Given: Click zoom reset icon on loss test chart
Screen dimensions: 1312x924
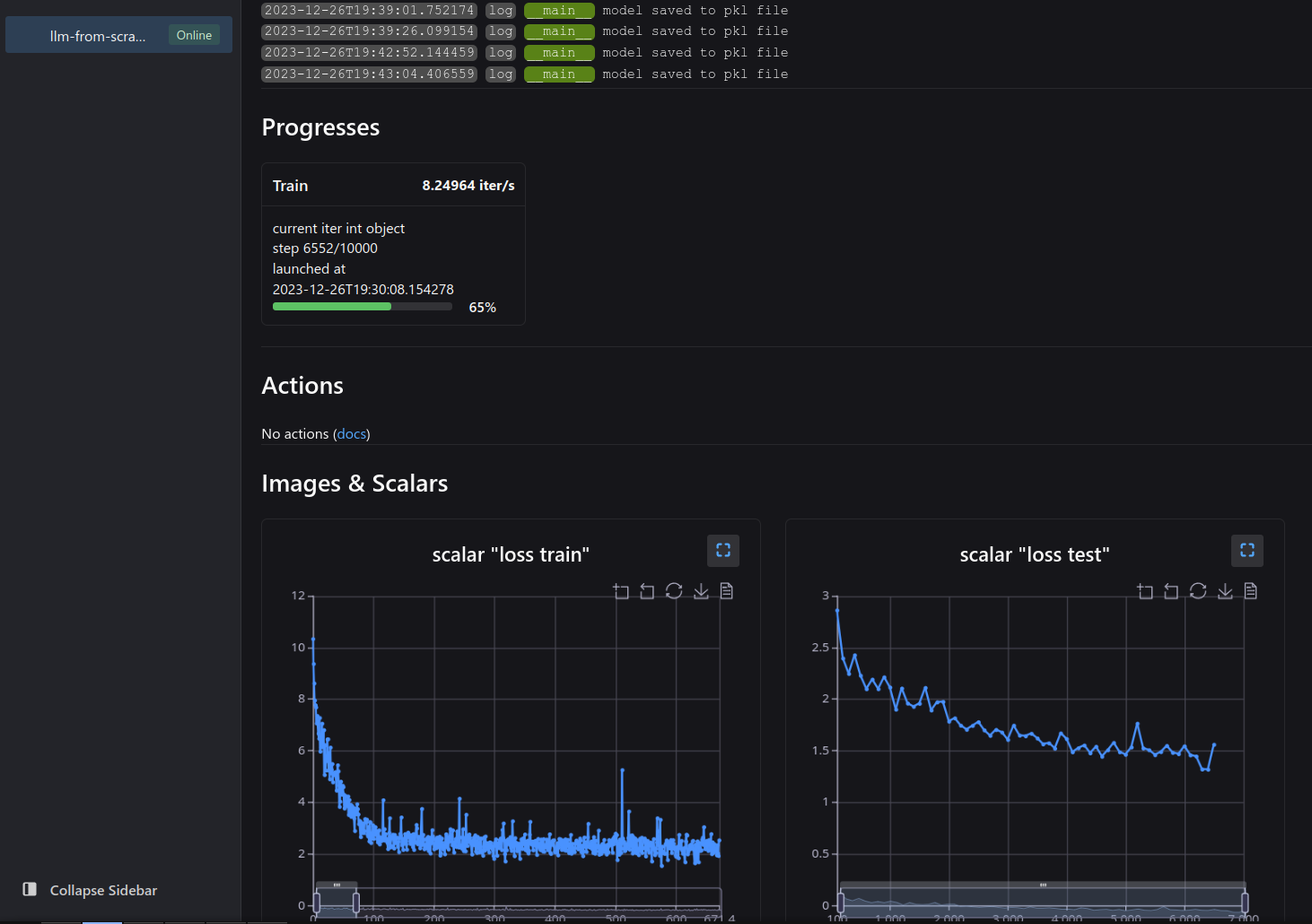Looking at the screenshot, I should pyautogui.click(x=1171, y=591).
